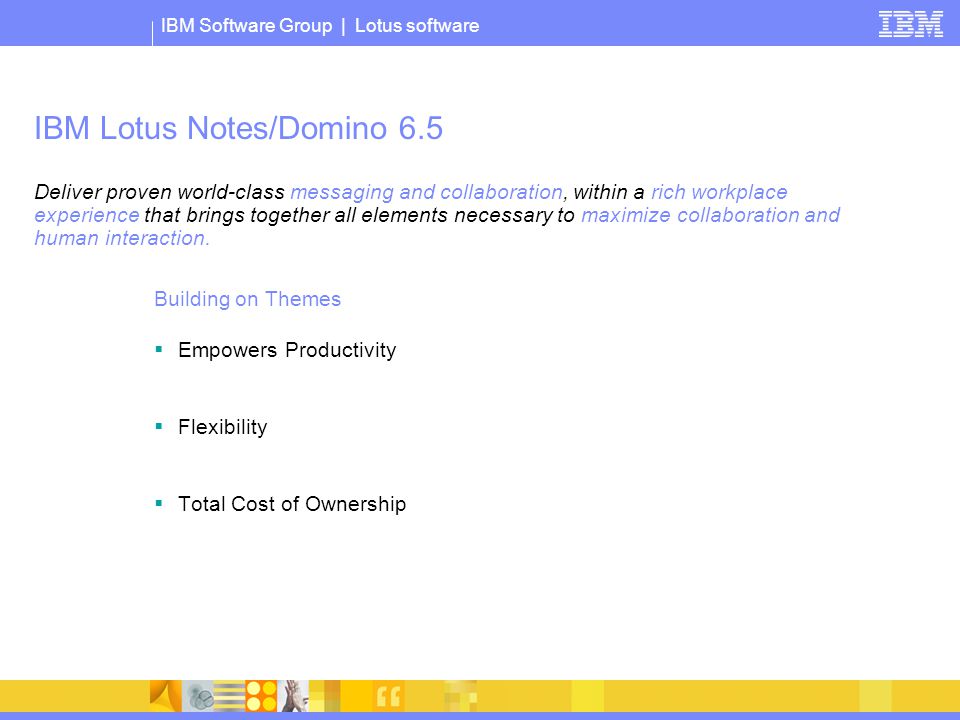960x720 pixels.
Task: Click the 'rich workplace' highlighted phrase
Action: click(719, 192)
